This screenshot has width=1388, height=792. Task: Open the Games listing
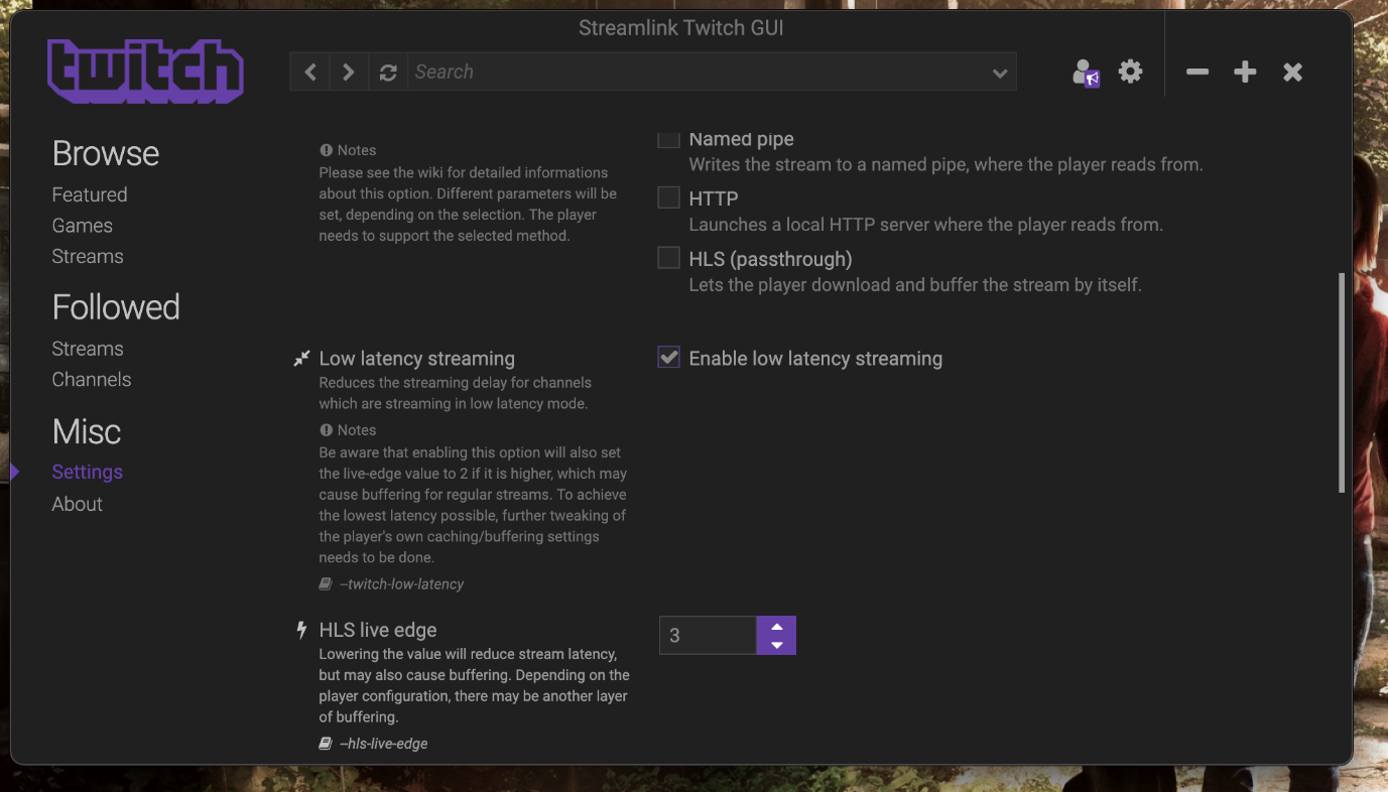[82, 225]
